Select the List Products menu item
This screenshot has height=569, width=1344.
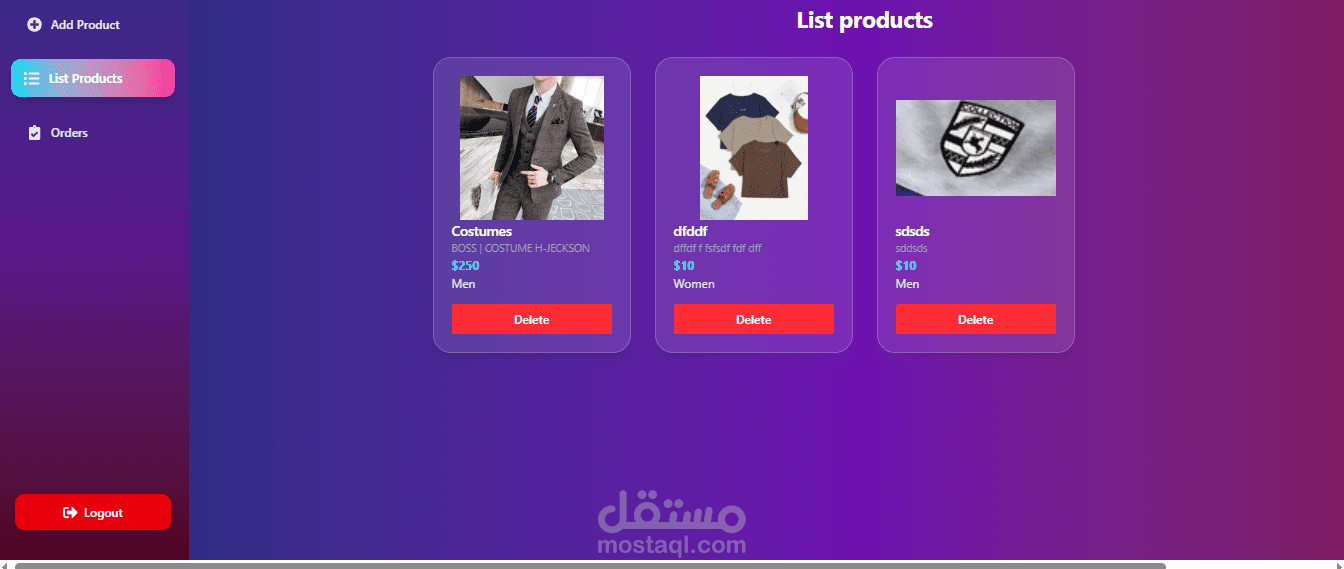(x=93, y=78)
